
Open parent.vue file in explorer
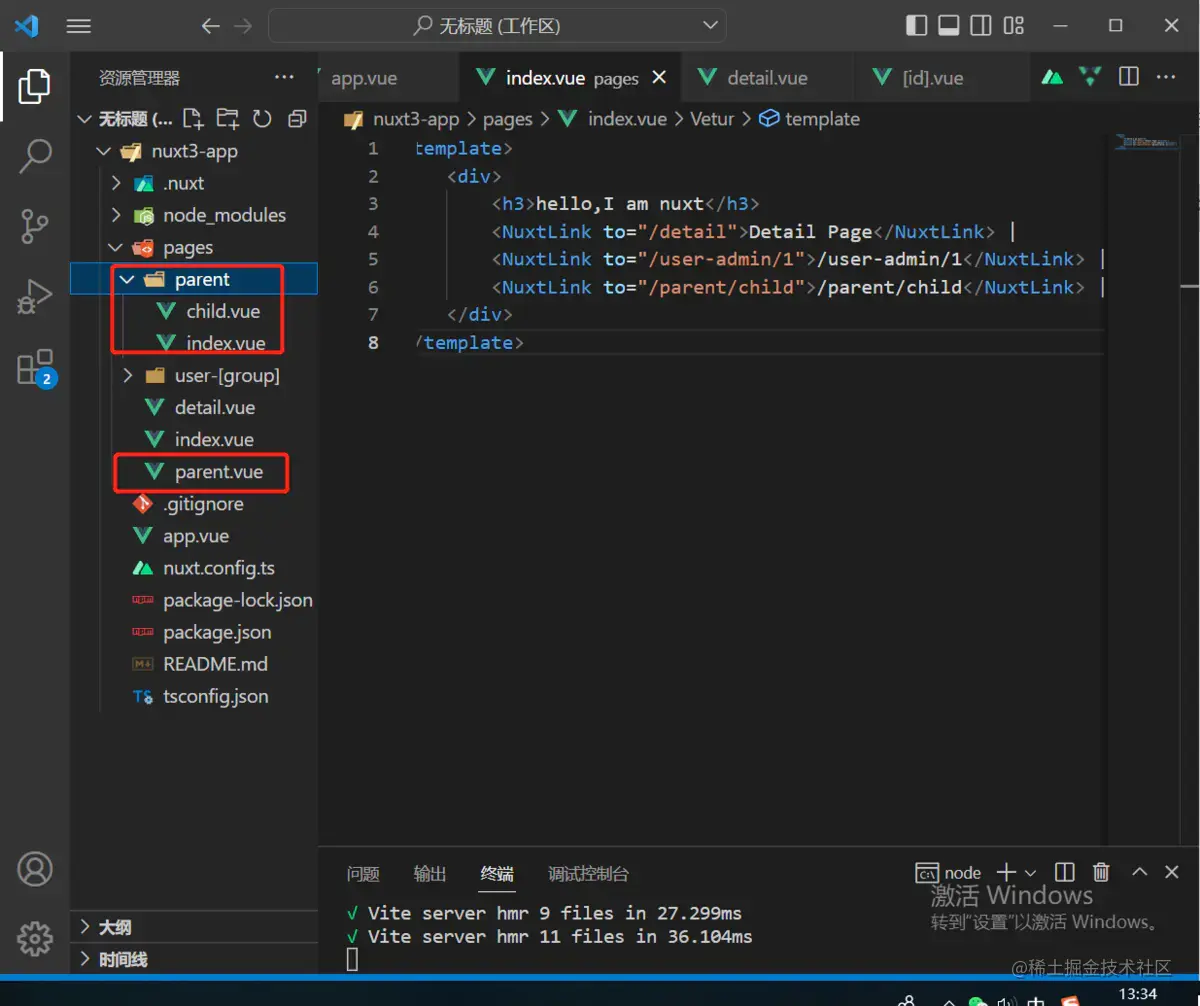218,472
